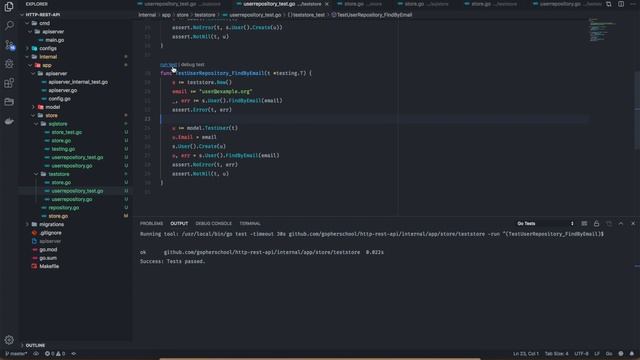
Task: Click 'teststore' in the breadcrumb path
Action: pyautogui.click(x=204, y=15)
